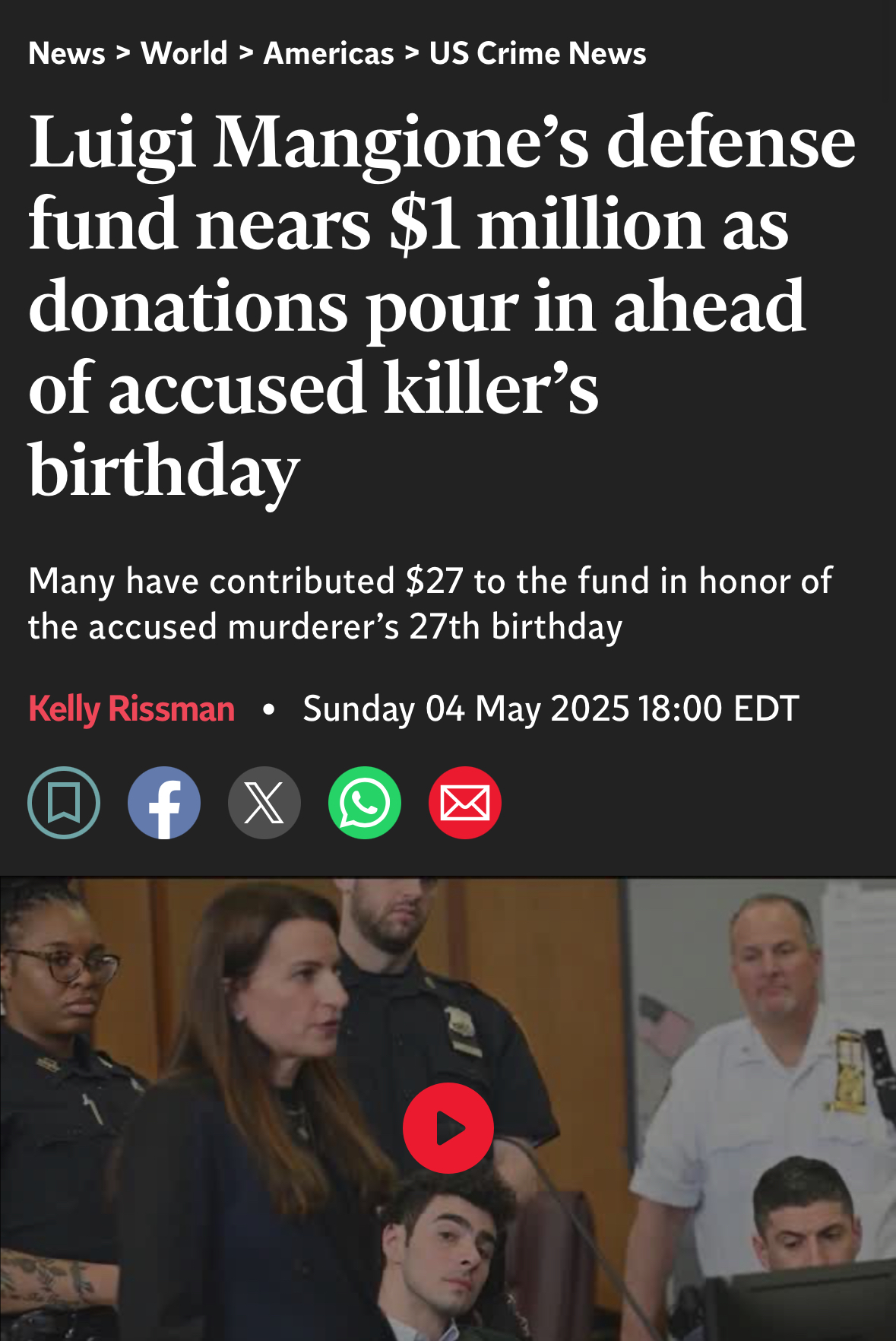
Task: Go to the World section breadcrumb
Action: [x=185, y=53]
